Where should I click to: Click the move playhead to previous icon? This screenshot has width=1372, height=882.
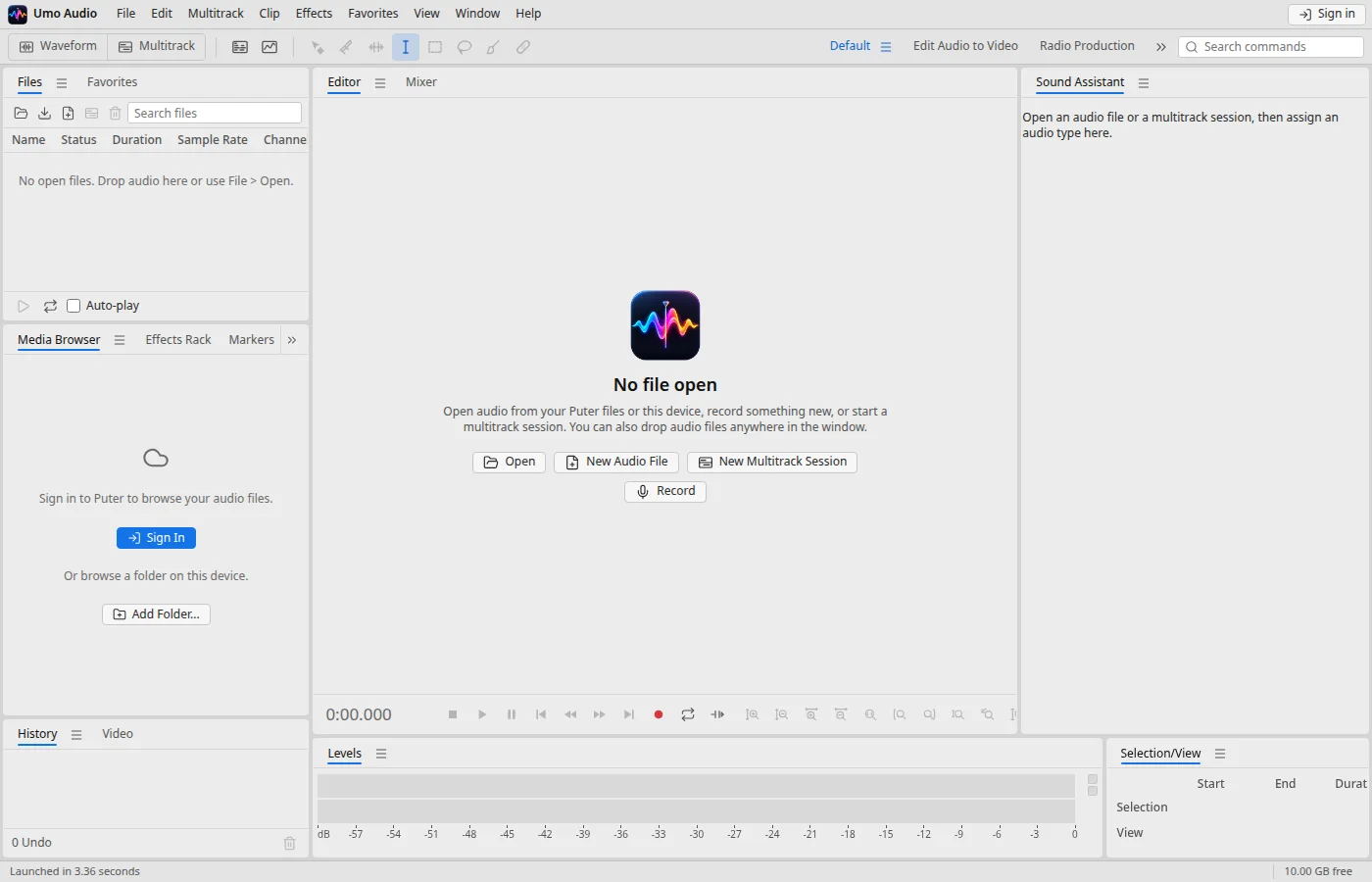(541, 714)
